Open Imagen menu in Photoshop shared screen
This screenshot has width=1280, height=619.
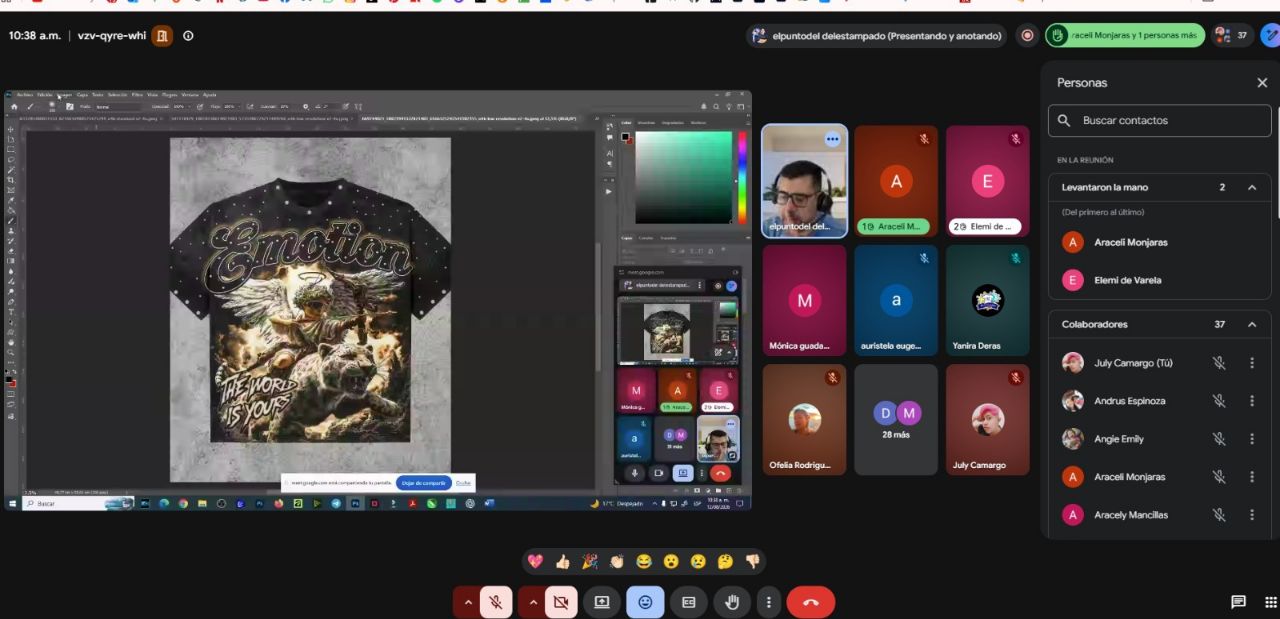(x=66, y=95)
